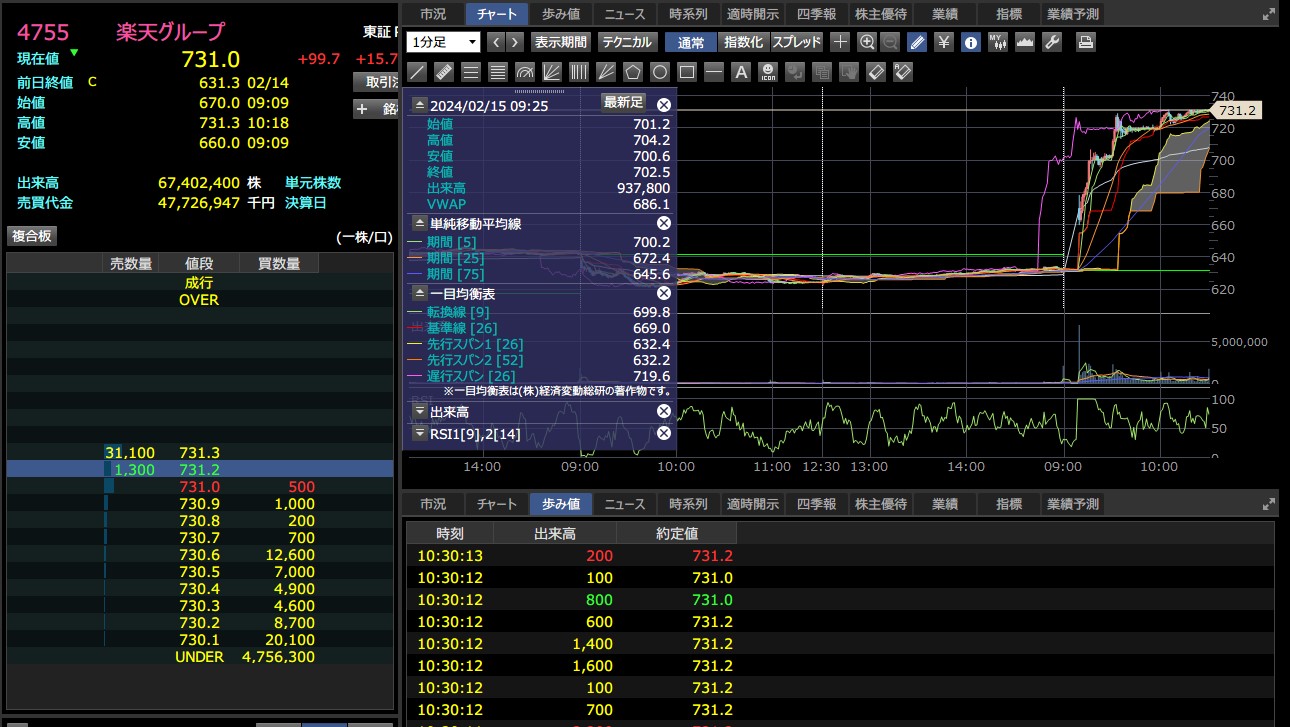This screenshot has height=727, width=1290.
Task: Click the 表示期間 button
Action: [561, 42]
